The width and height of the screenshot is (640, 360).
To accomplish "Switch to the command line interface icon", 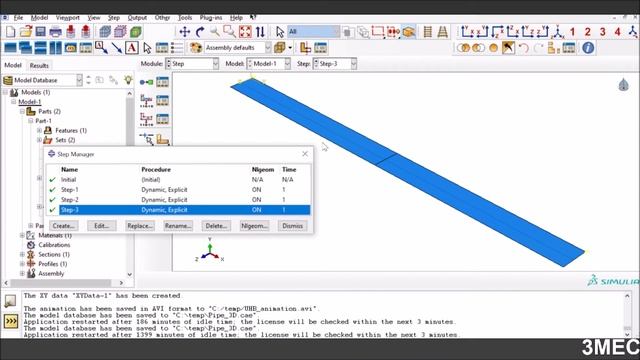I will 11,322.
